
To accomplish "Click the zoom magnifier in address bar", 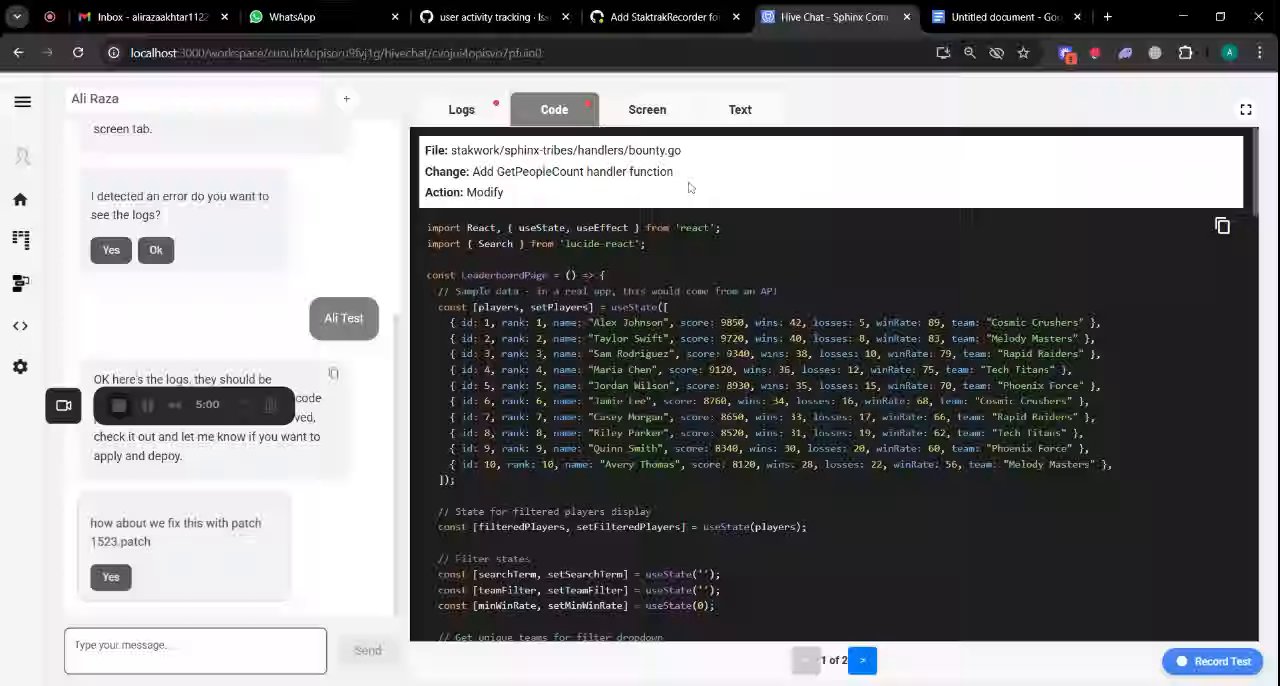I will (x=969, y=53).
